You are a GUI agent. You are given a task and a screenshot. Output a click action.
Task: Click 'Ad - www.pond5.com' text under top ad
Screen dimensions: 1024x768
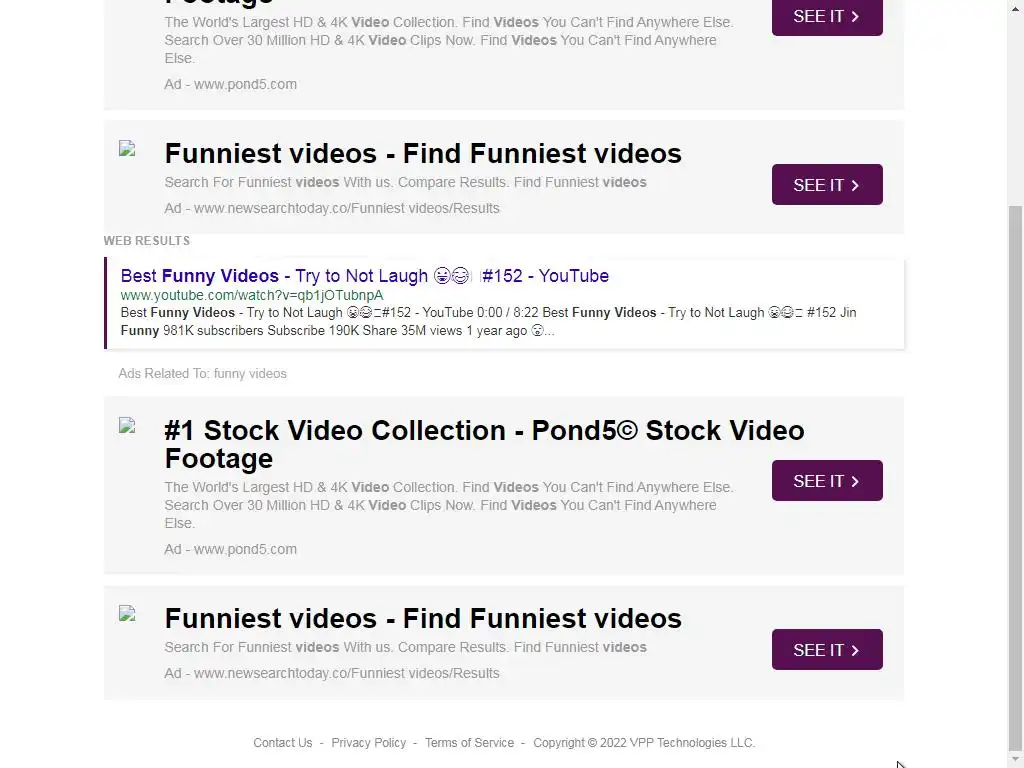point(231,84)
